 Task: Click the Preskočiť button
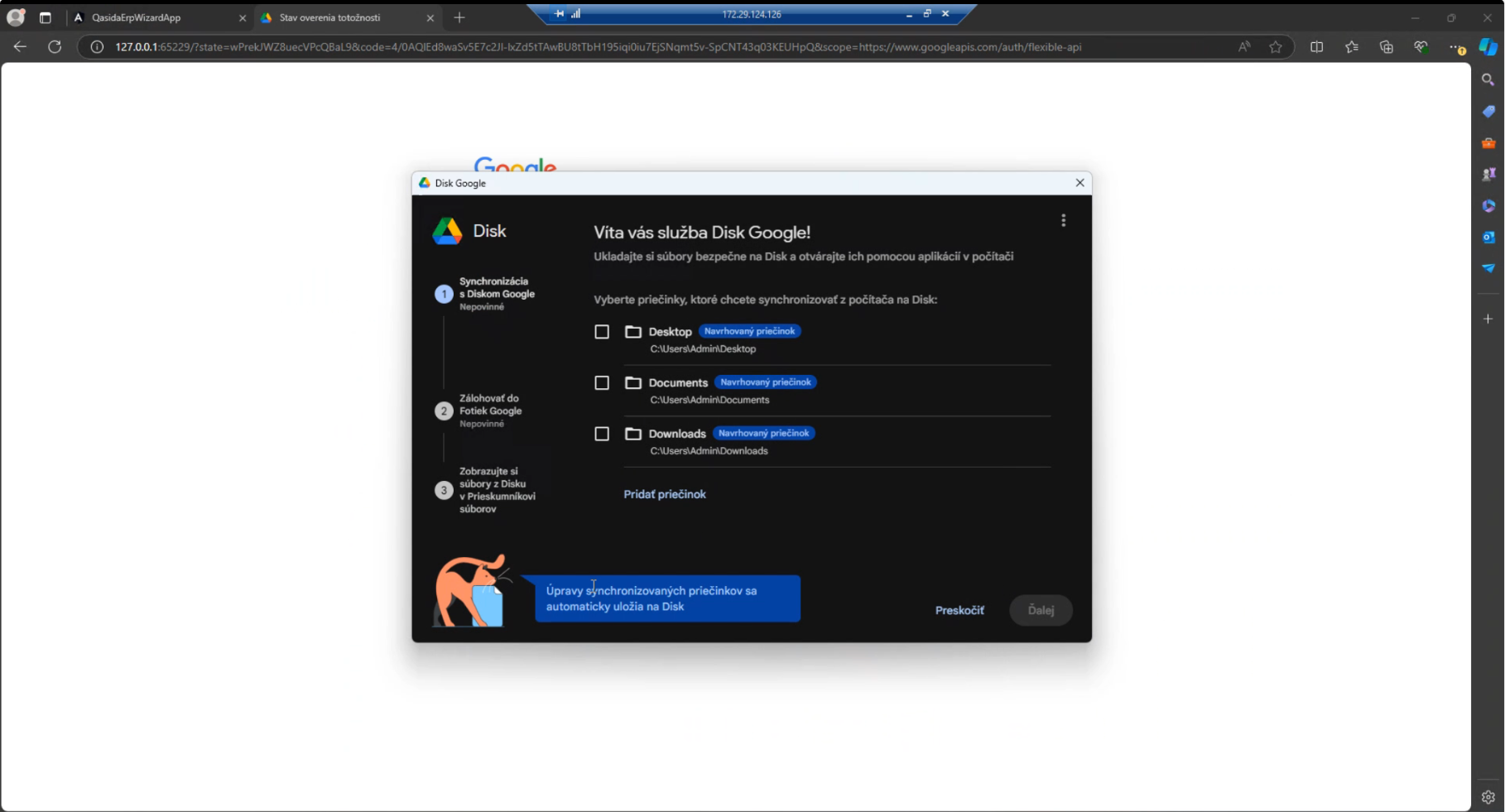959,610
